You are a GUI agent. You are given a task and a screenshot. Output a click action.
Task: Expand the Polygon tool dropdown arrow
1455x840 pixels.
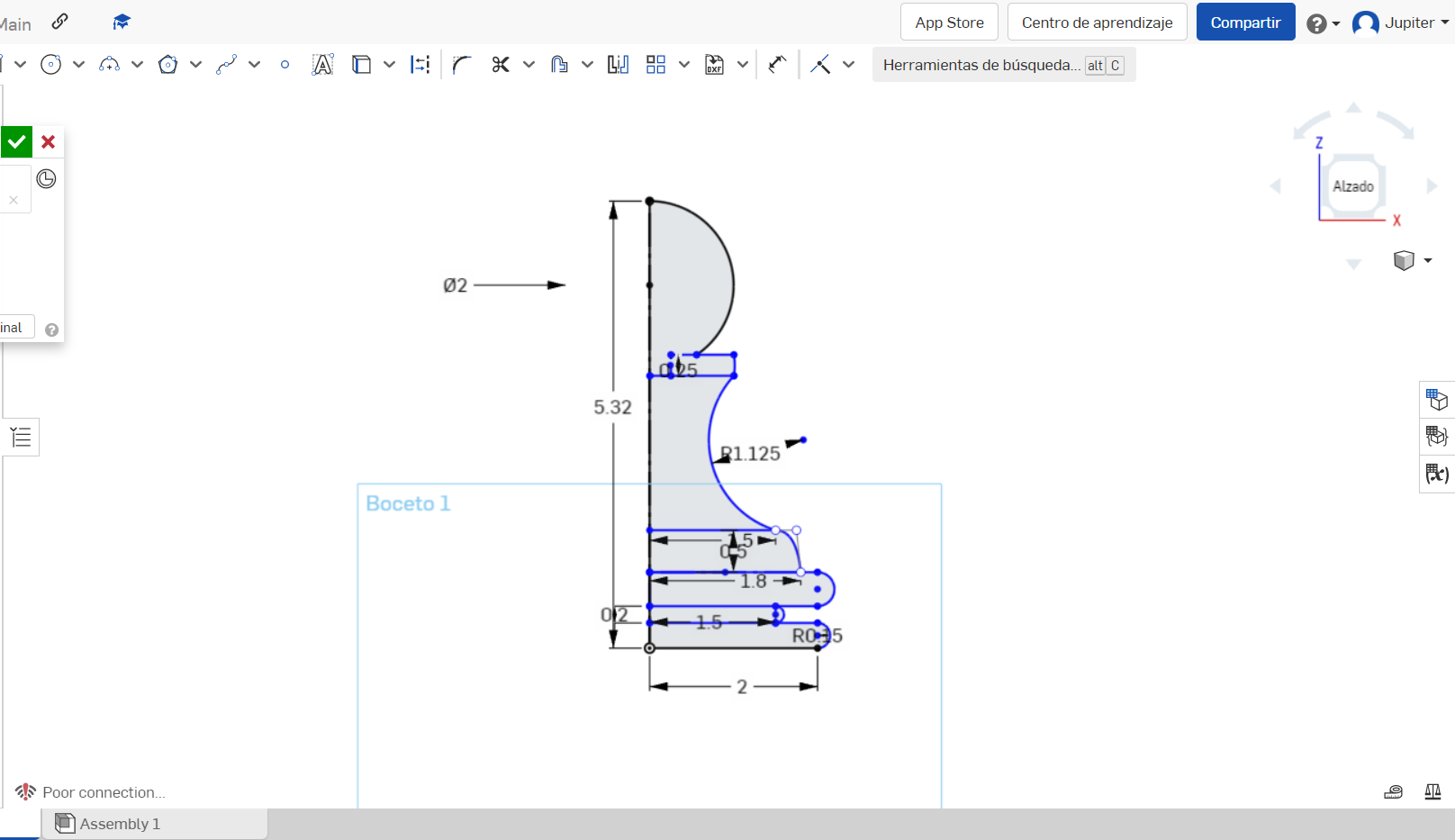pos(196,65)
